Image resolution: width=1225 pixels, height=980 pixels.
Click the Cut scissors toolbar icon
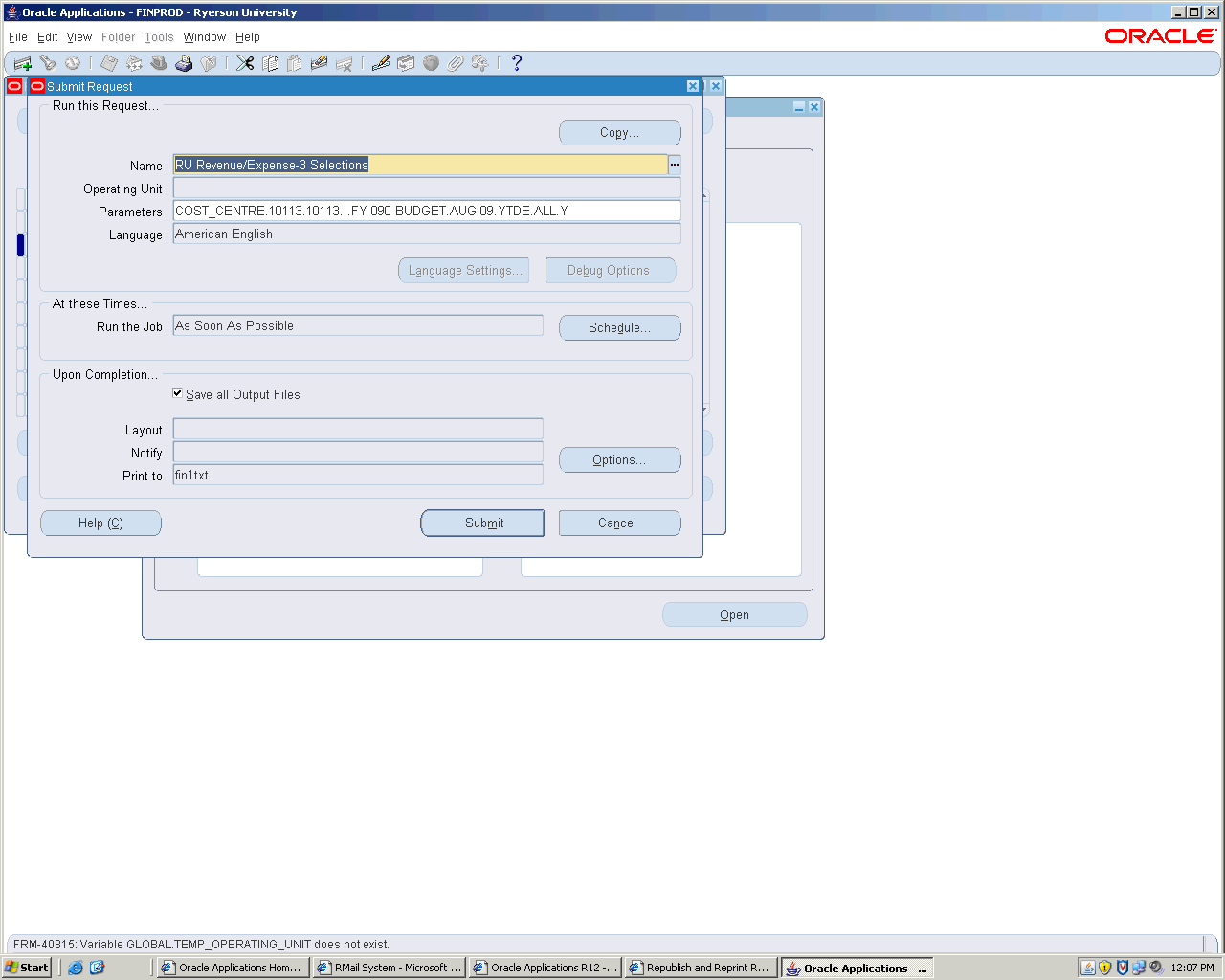click(245, 63)
